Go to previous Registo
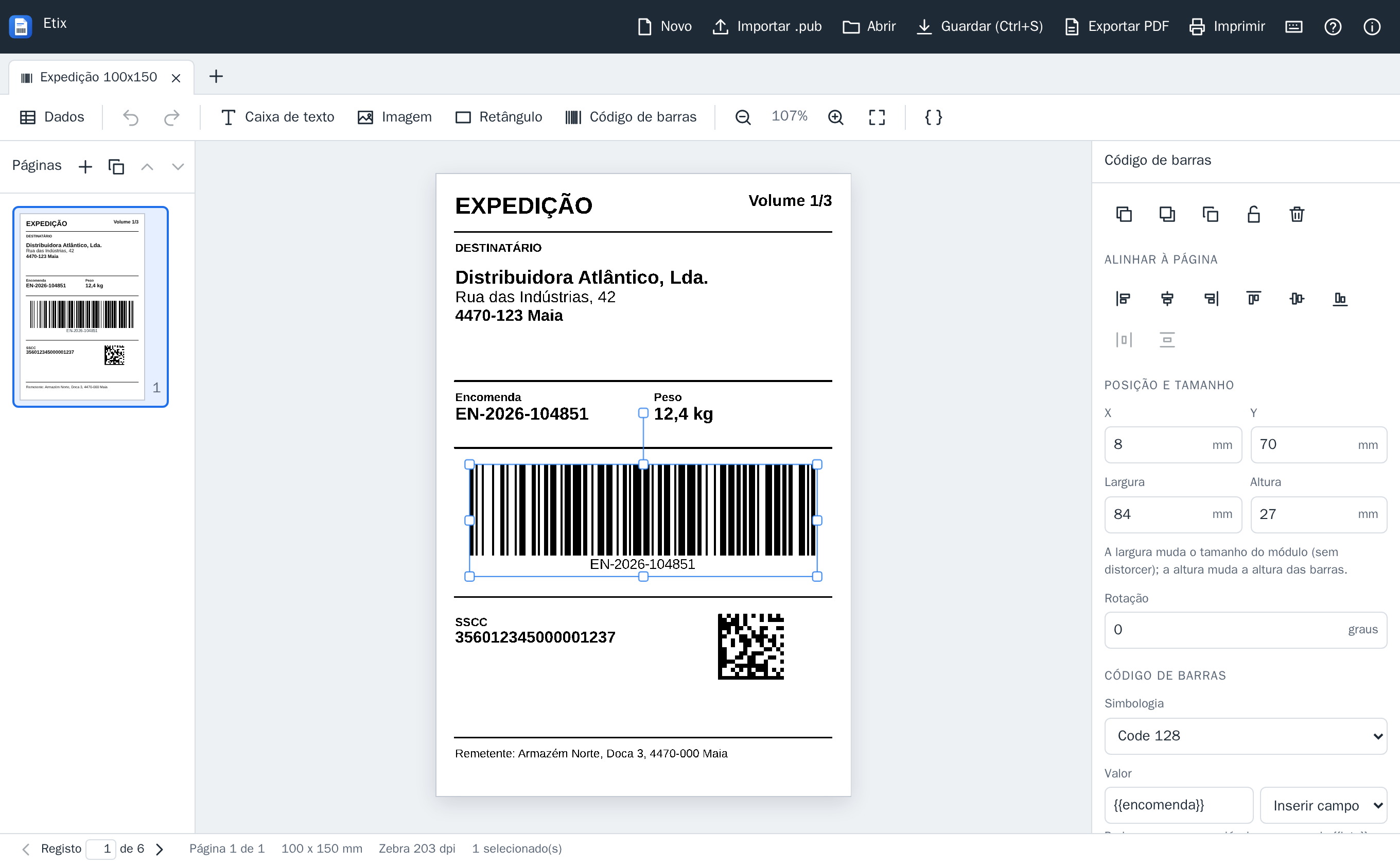This screenshot has height=865, width=1400. pos(26,849)
